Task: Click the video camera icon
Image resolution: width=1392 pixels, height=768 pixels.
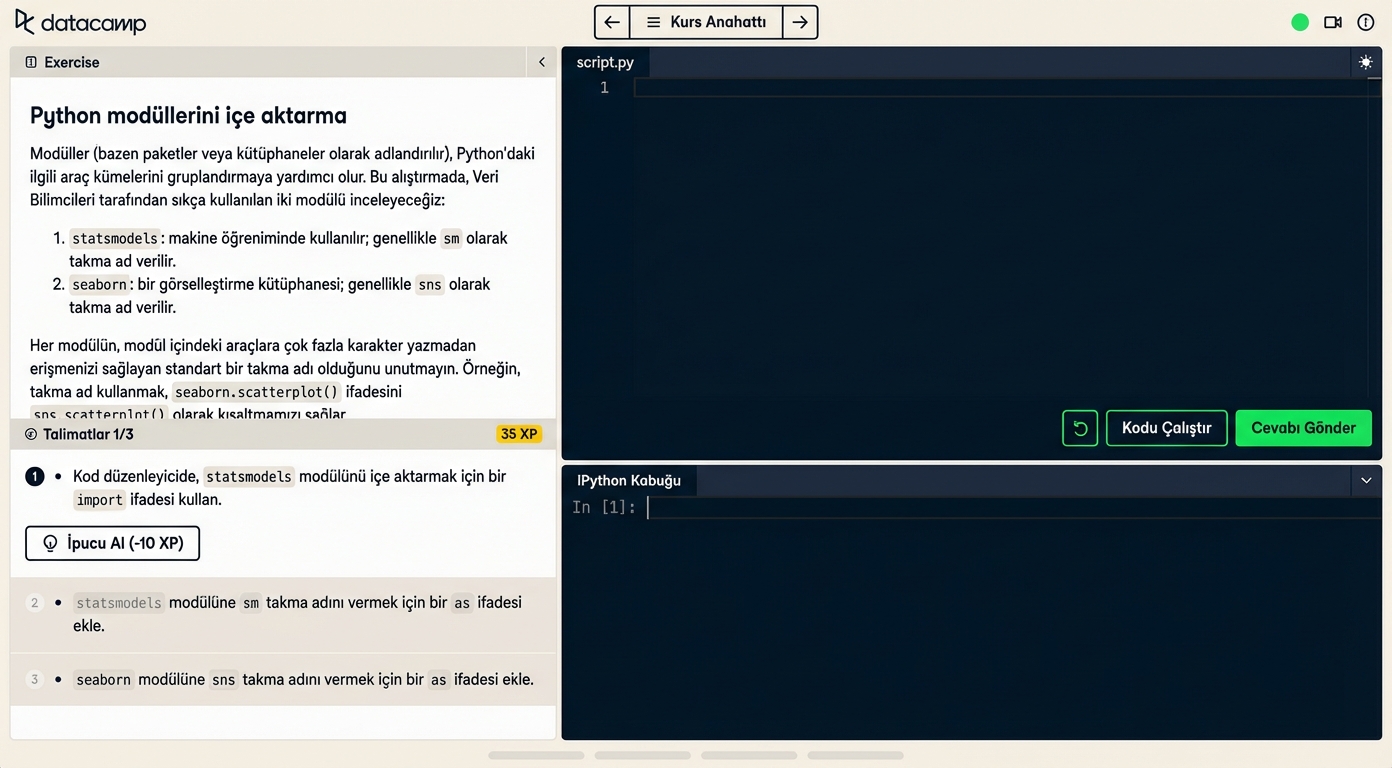Action: 1333,22
